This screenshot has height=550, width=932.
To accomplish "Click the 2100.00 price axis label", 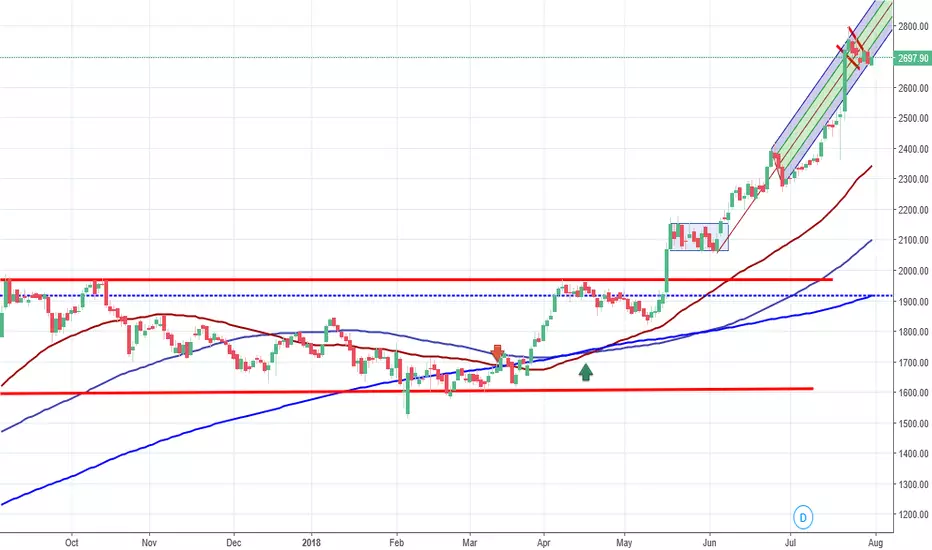I will coord(913,240).
